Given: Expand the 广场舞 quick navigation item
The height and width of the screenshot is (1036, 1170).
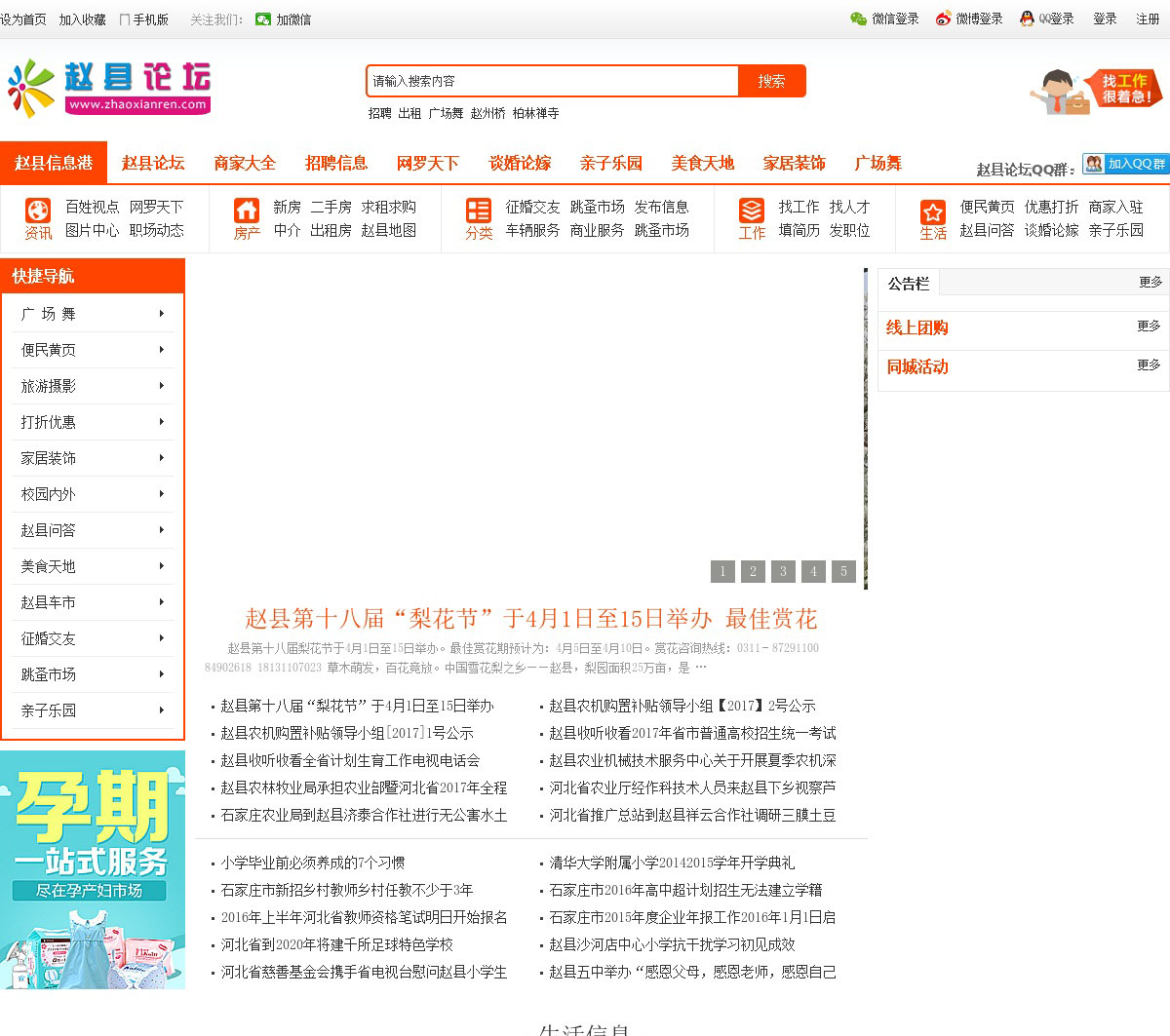Looking at the screenshot, I should [x=93, y=314].
